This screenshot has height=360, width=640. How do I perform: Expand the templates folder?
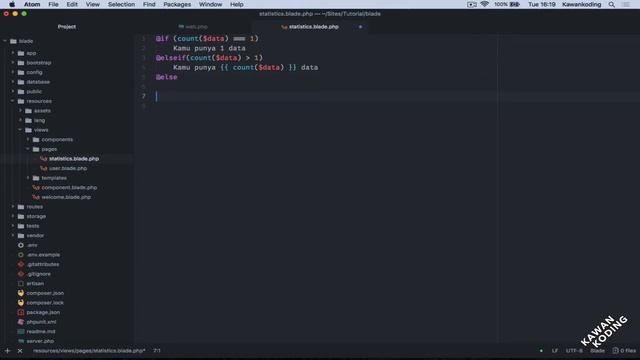point(28,178)
